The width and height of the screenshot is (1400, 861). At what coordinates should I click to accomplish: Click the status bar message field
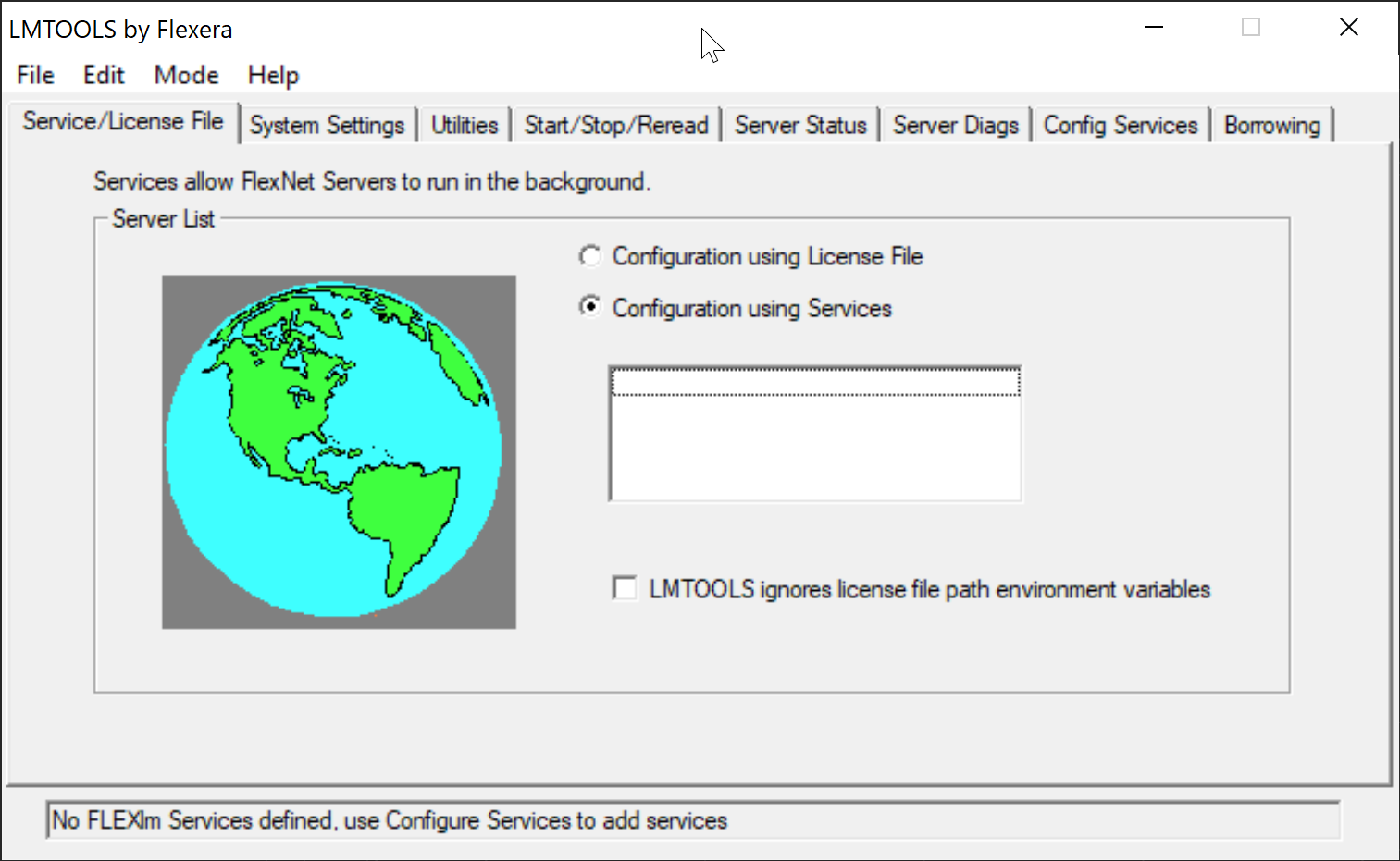[x=692, y=820]
